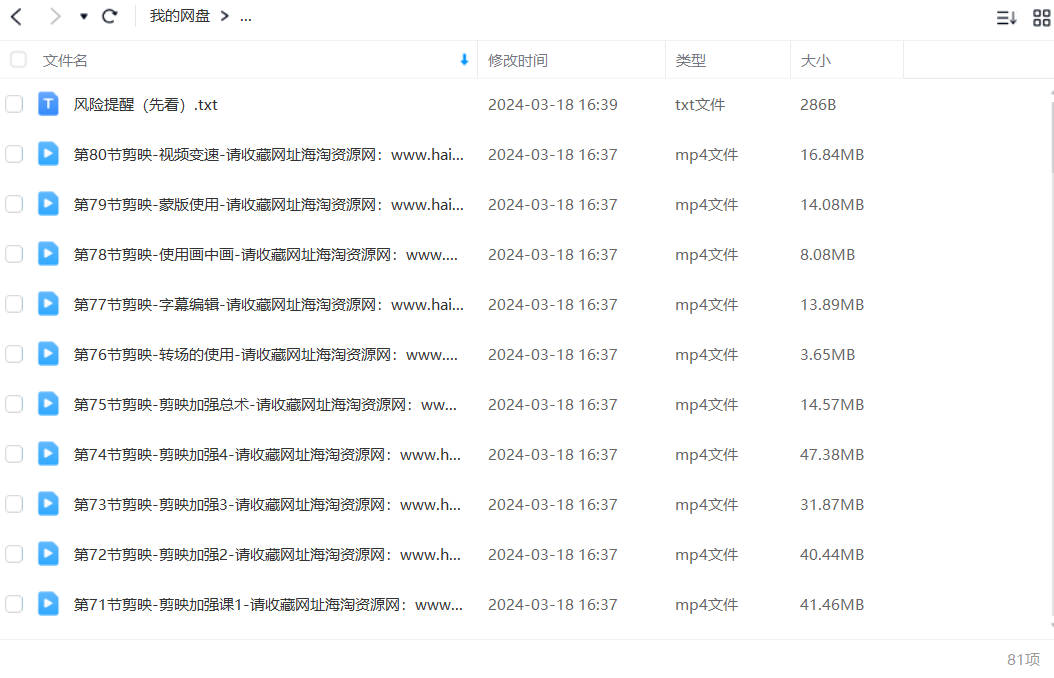Click the 81项 item count

pos(1023,659)
